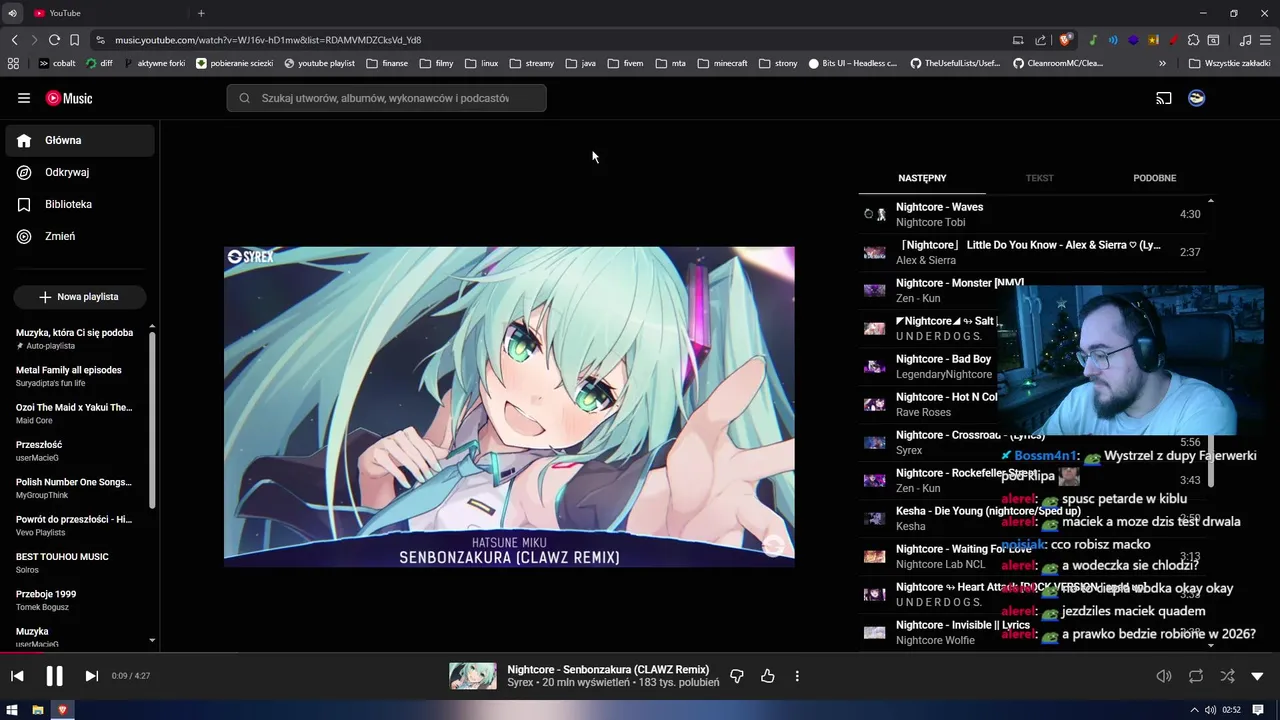Open a new browser tab

(x=201, y=13)
